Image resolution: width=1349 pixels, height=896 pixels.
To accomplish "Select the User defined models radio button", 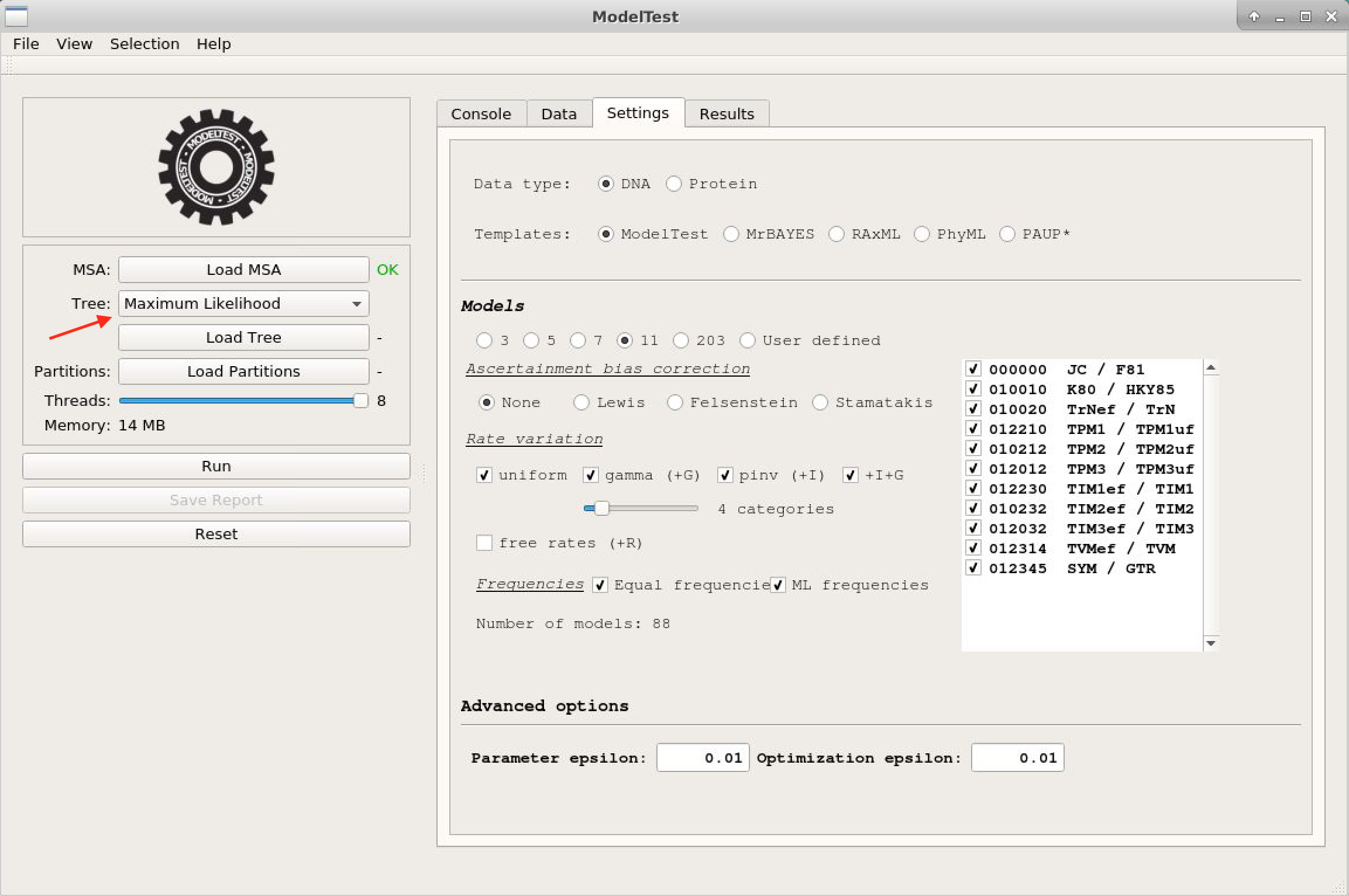I will (748, 340).
